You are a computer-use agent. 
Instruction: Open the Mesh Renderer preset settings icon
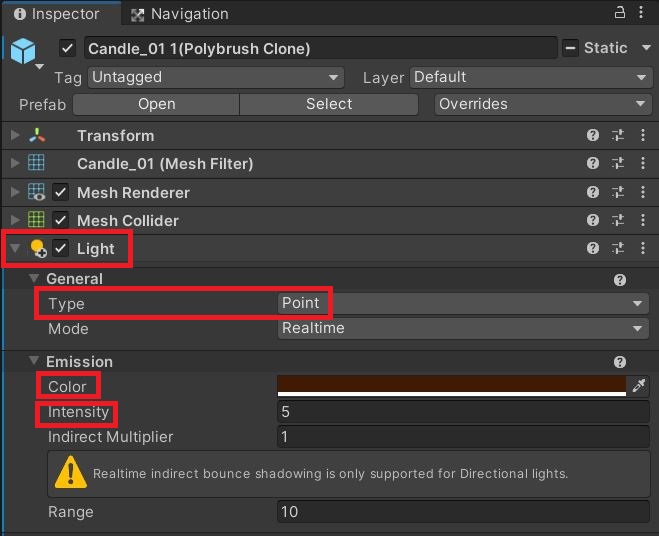618,192
